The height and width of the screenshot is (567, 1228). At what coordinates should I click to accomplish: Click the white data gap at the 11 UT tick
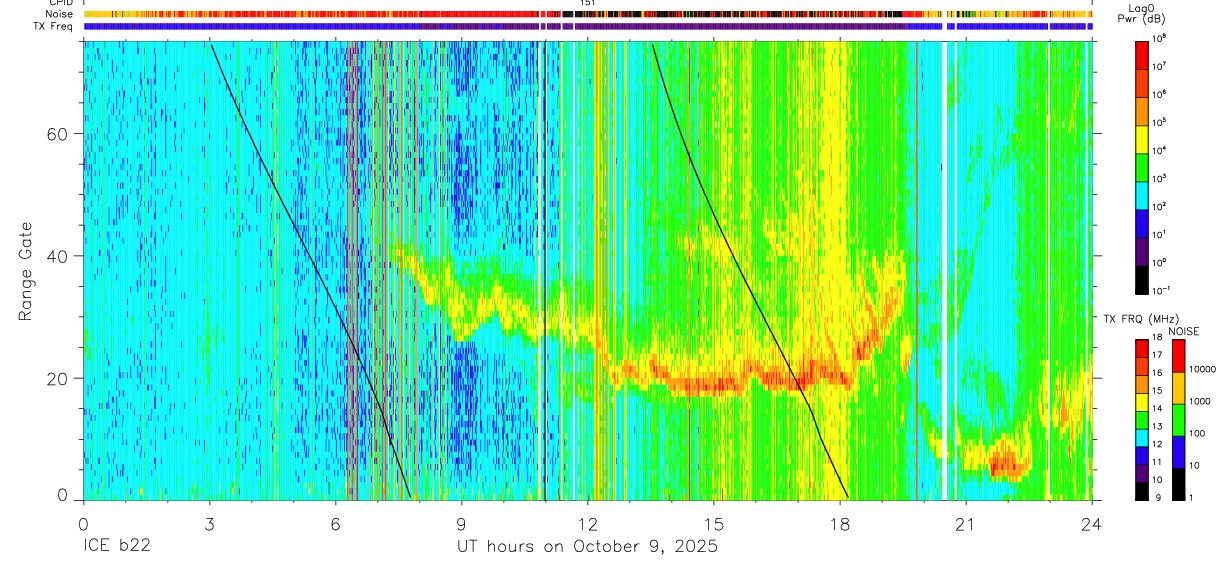pyautogui.click(x=545, y=270)
